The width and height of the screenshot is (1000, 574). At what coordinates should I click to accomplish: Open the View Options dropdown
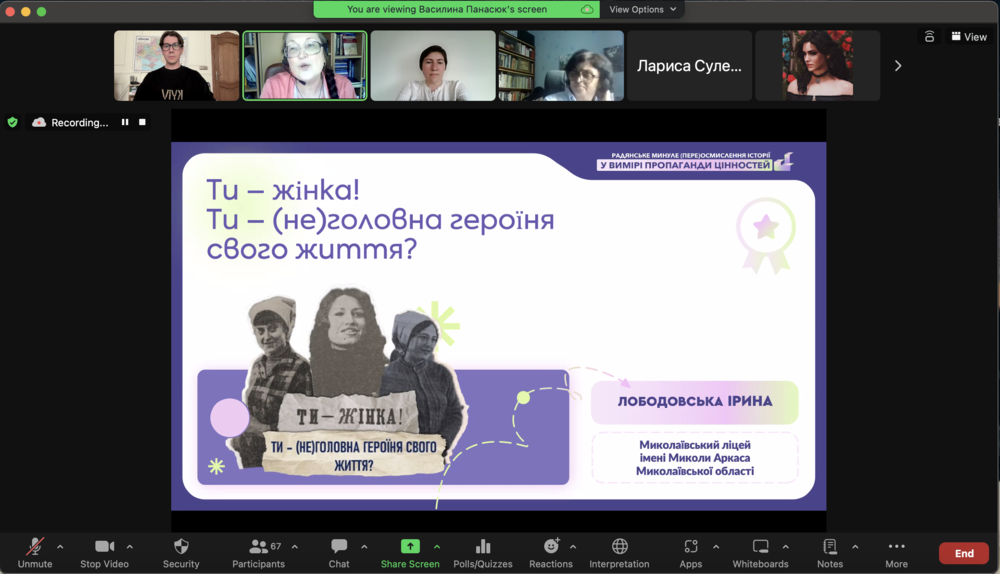(642, 9)
